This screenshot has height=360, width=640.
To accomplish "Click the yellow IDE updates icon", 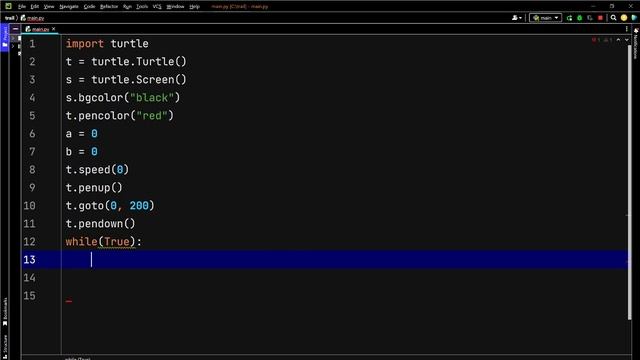I will point(624,18).
